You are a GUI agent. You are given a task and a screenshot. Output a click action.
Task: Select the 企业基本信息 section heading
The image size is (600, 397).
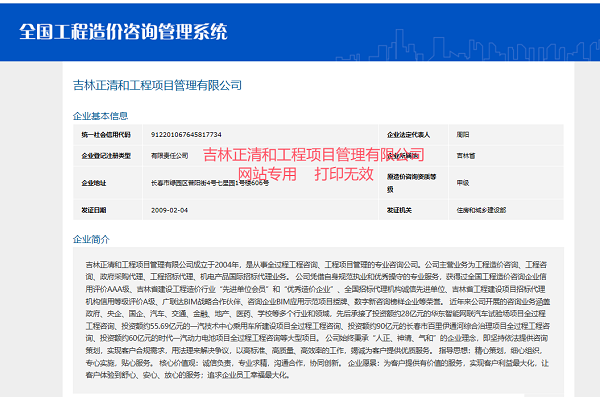click(100, 116)
